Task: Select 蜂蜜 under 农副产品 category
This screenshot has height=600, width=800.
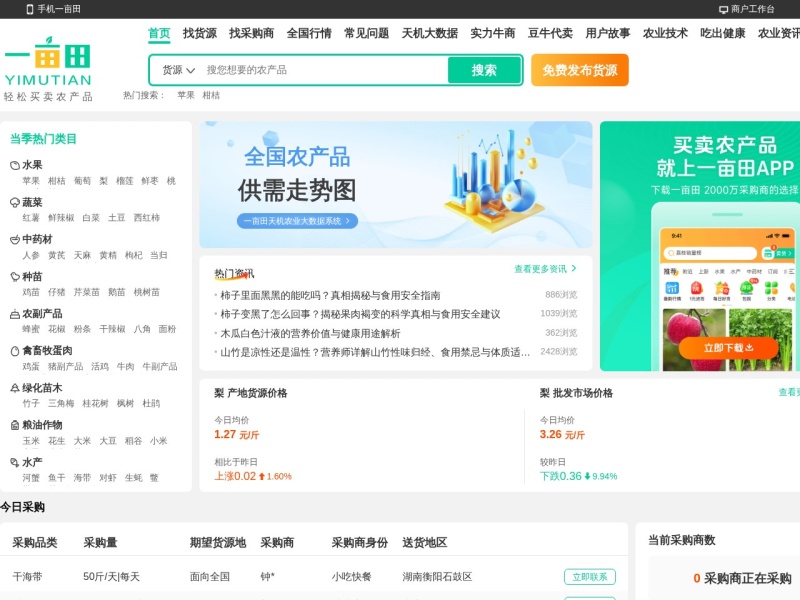Action: [x=31, y=329]
